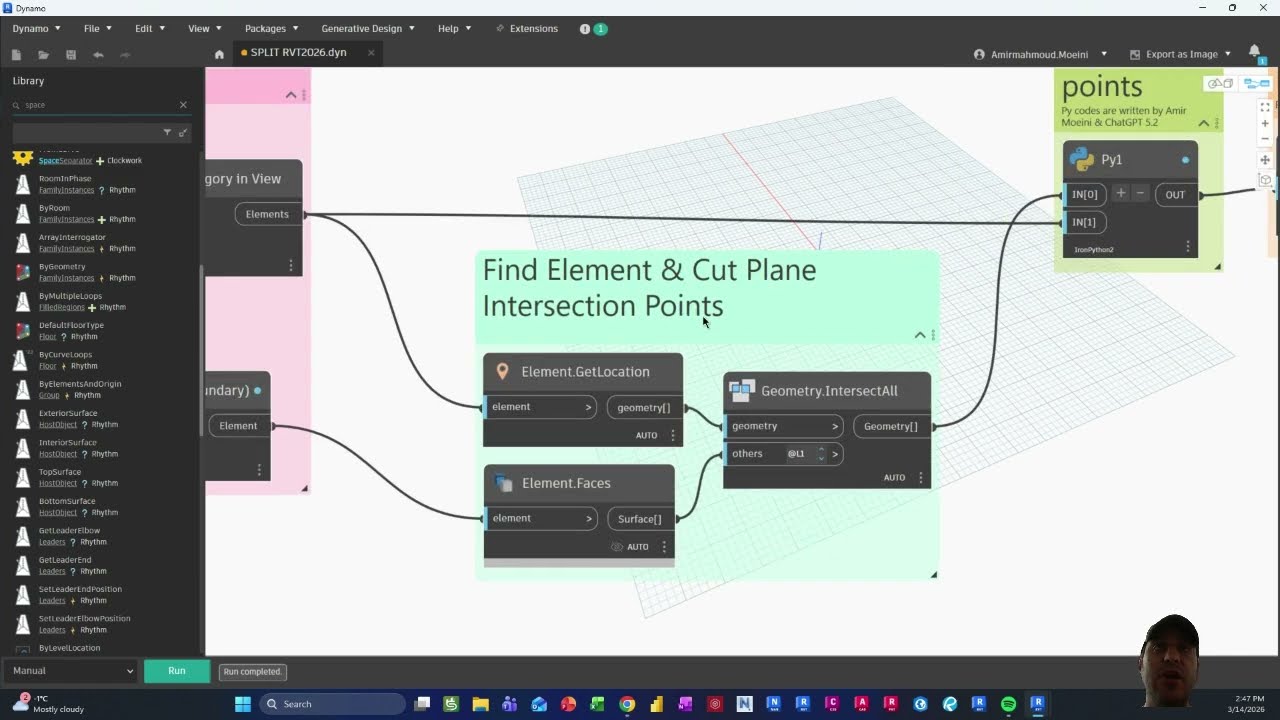Open the Generative Design menu
The height and width of the screenshot is (720, 1280).
[x=368, y=28]
